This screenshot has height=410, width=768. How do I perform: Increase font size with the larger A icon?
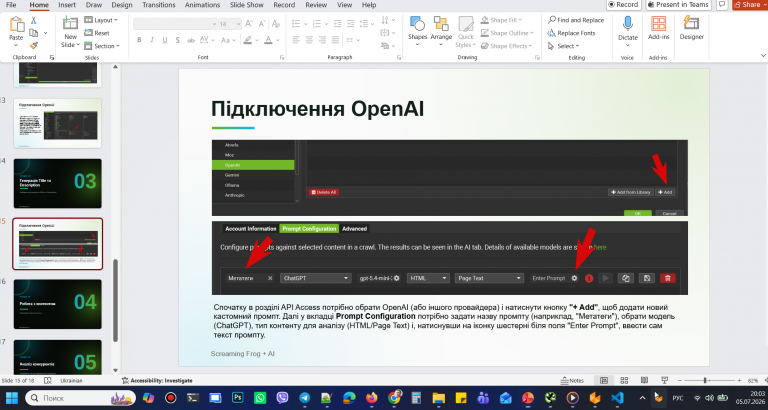(249, 24)
